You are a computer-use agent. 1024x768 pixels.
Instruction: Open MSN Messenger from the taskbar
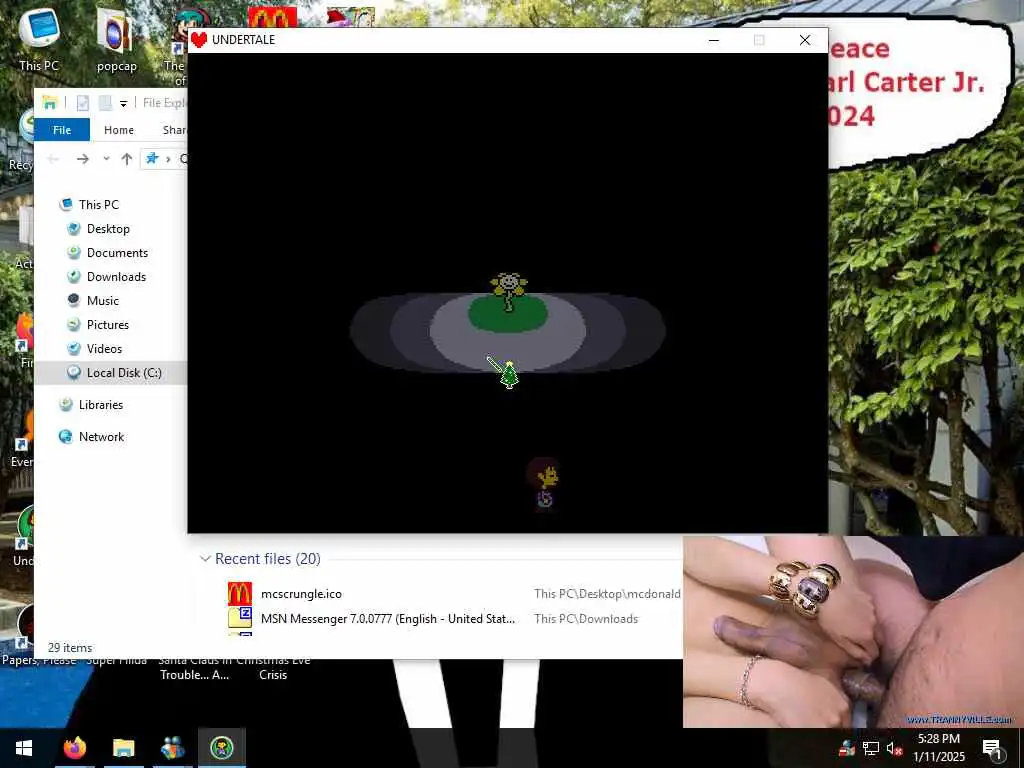click(x=172, y=748)
